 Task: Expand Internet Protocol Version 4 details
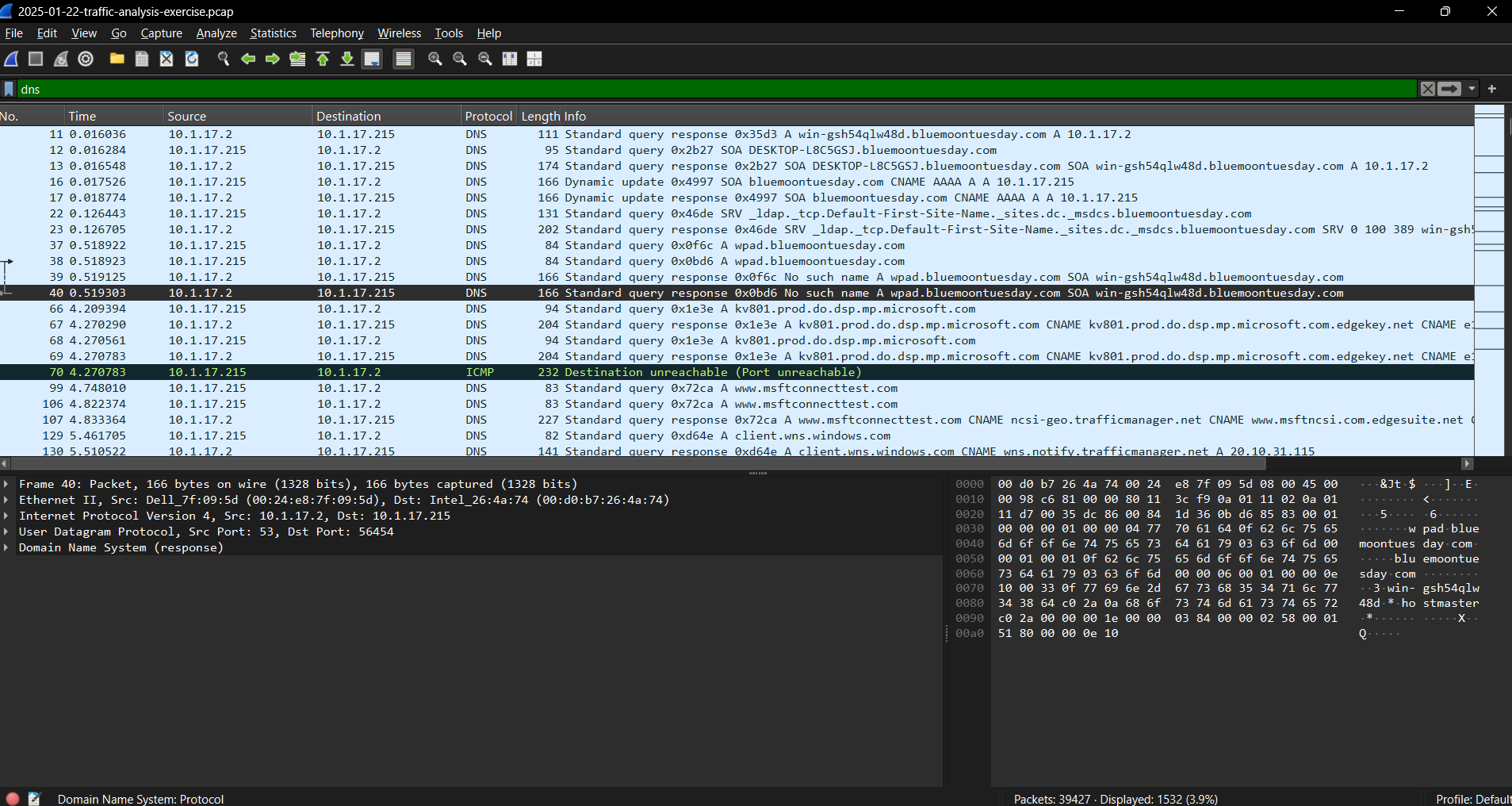click(x=6, y=516)
